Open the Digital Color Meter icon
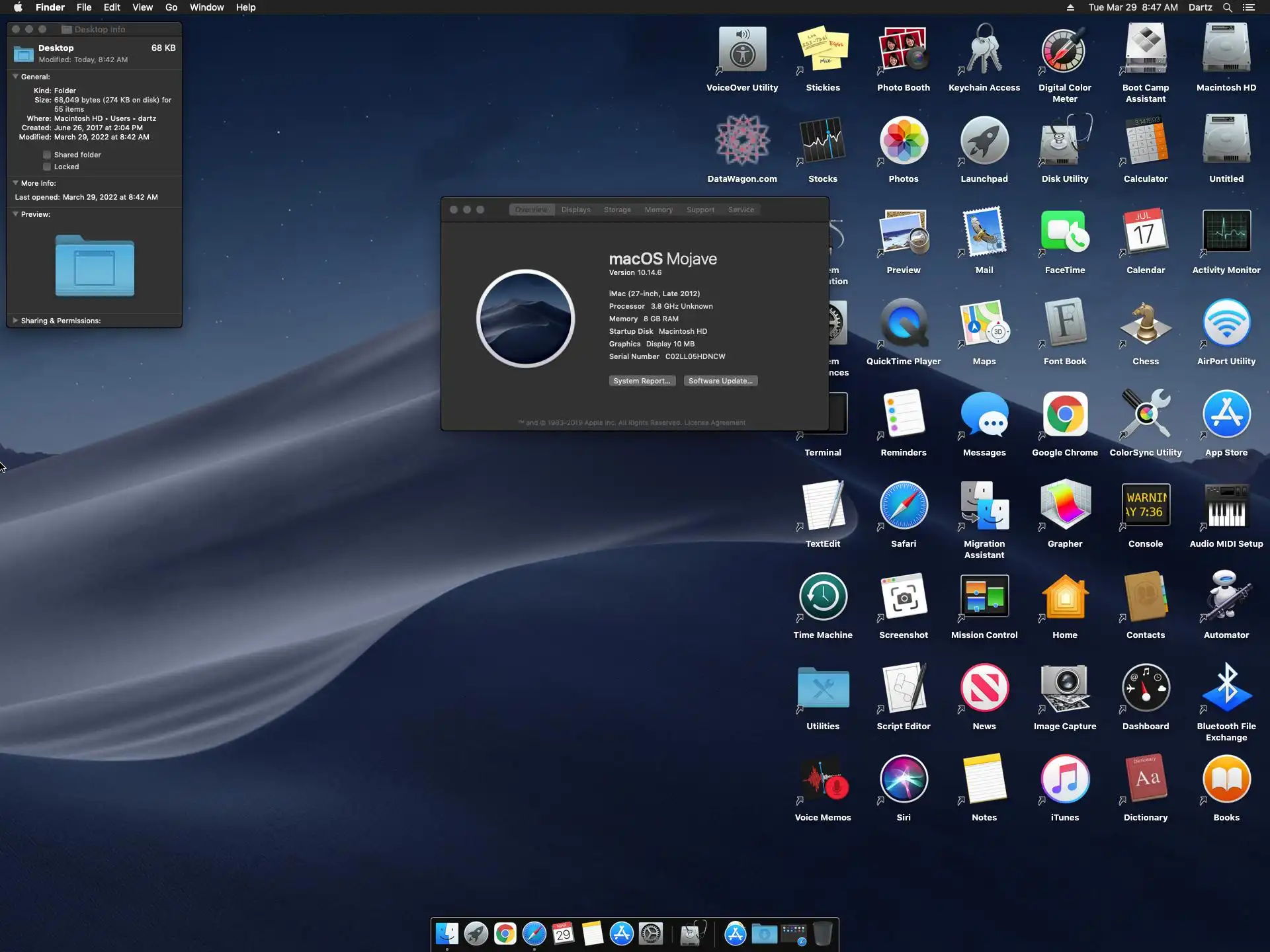The image size is (1270, 952). 1064,51
